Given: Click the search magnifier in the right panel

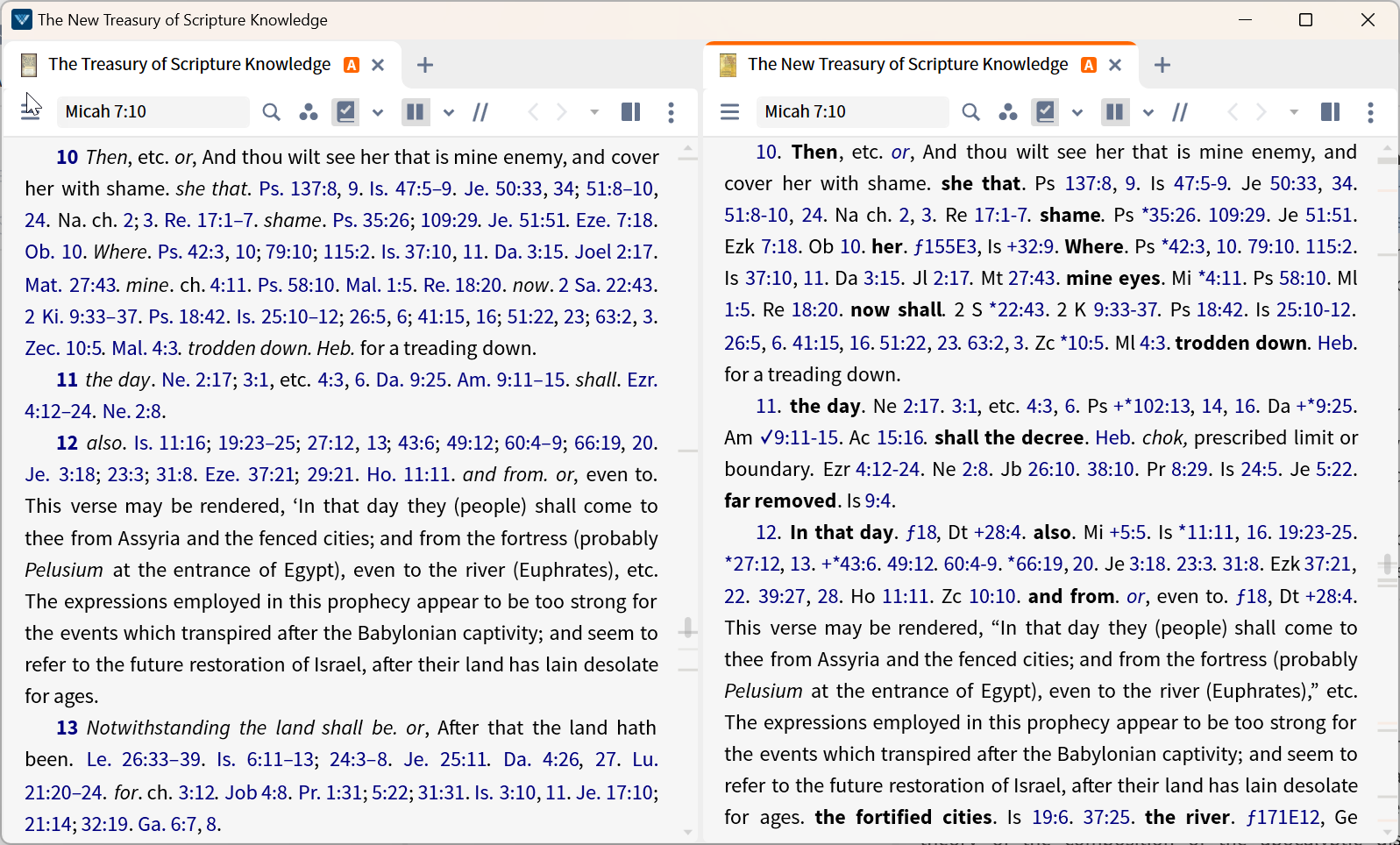Looking at the screenshot, I should [x=970, y=111].
